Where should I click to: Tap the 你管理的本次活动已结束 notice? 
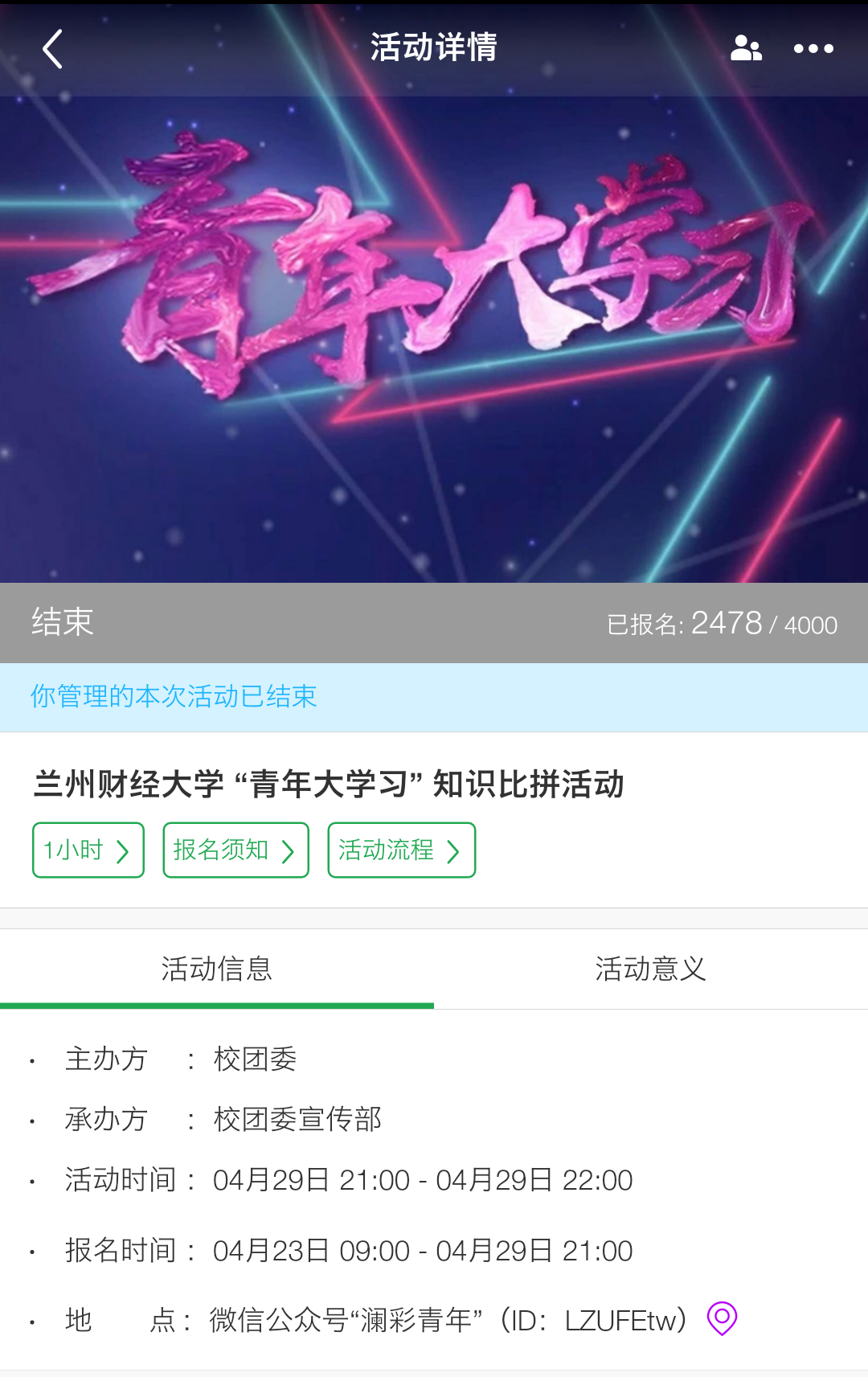pyautogui.click(x=174, y=696)
